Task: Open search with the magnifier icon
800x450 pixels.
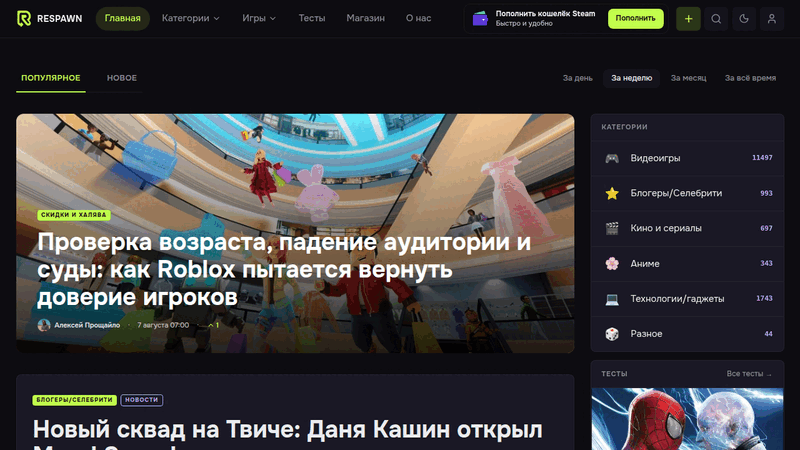Action: [716, 19]
